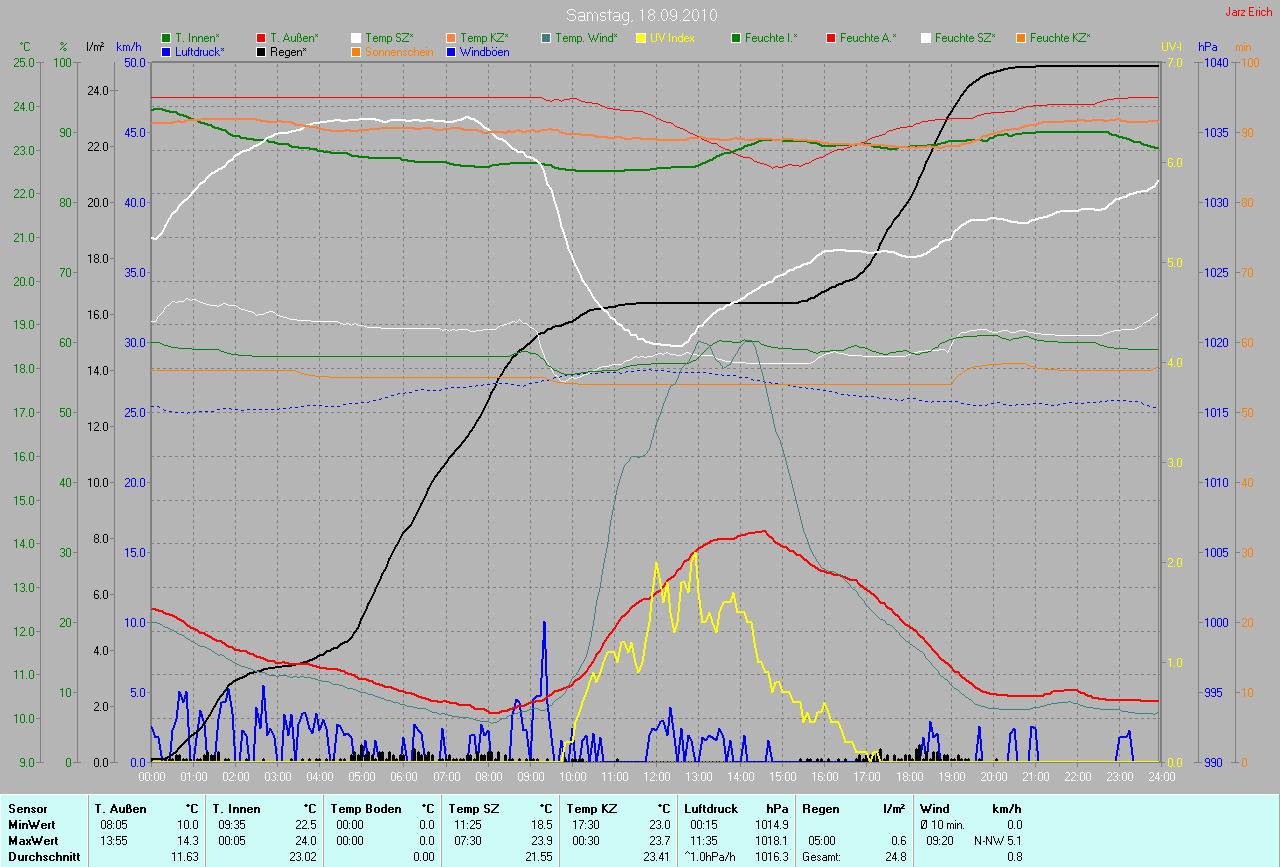Click the red T. Außen legend swatch
The height and width of the screenshot is (867, 1280).
[261, 38]
